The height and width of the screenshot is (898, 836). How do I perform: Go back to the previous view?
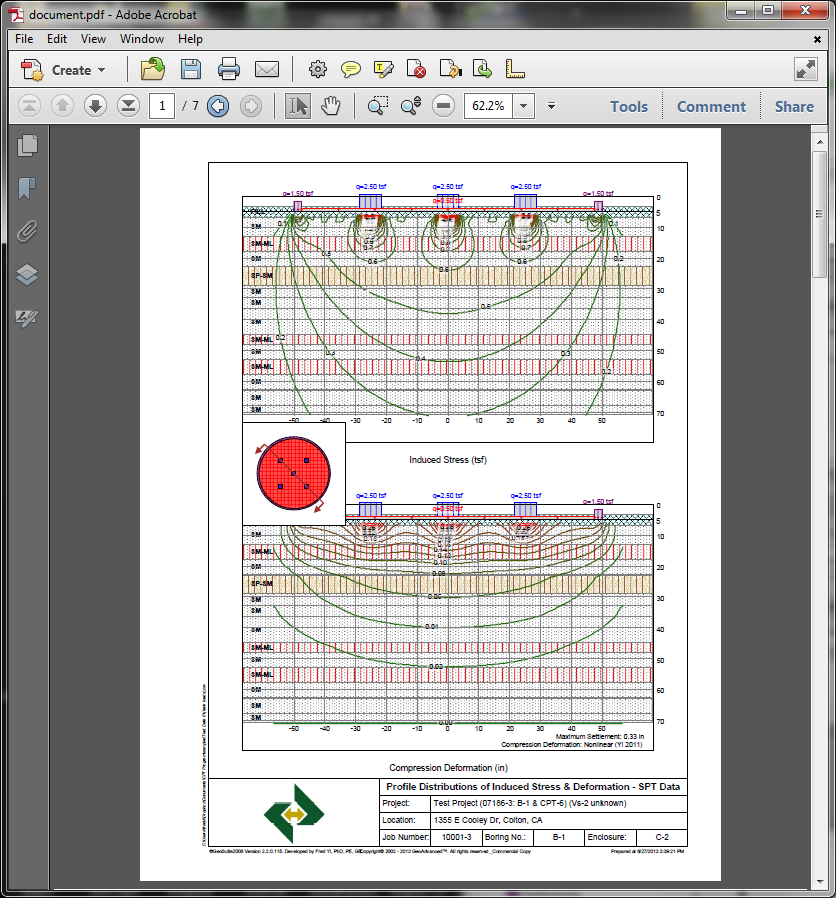tap(218, 106)
